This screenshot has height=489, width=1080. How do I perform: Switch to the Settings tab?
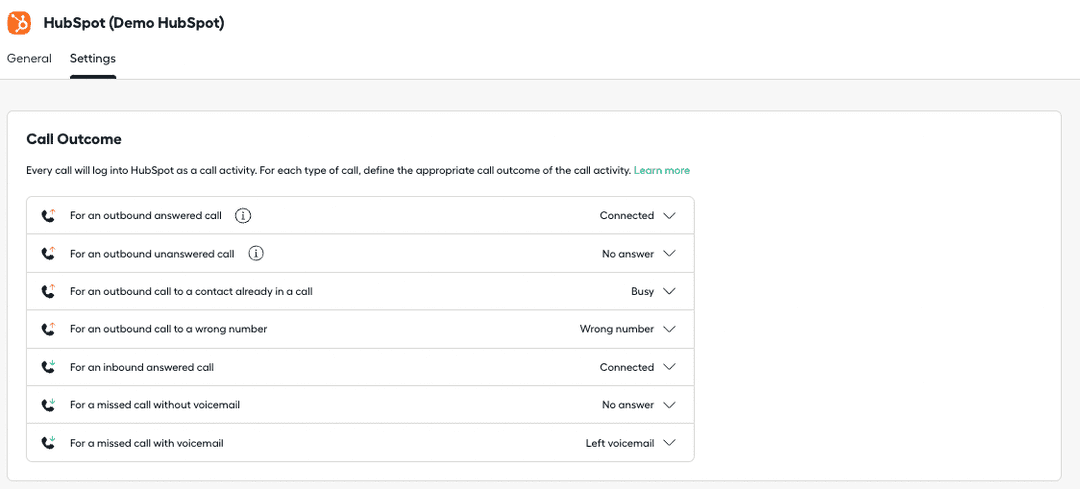[x=92, y=58]
